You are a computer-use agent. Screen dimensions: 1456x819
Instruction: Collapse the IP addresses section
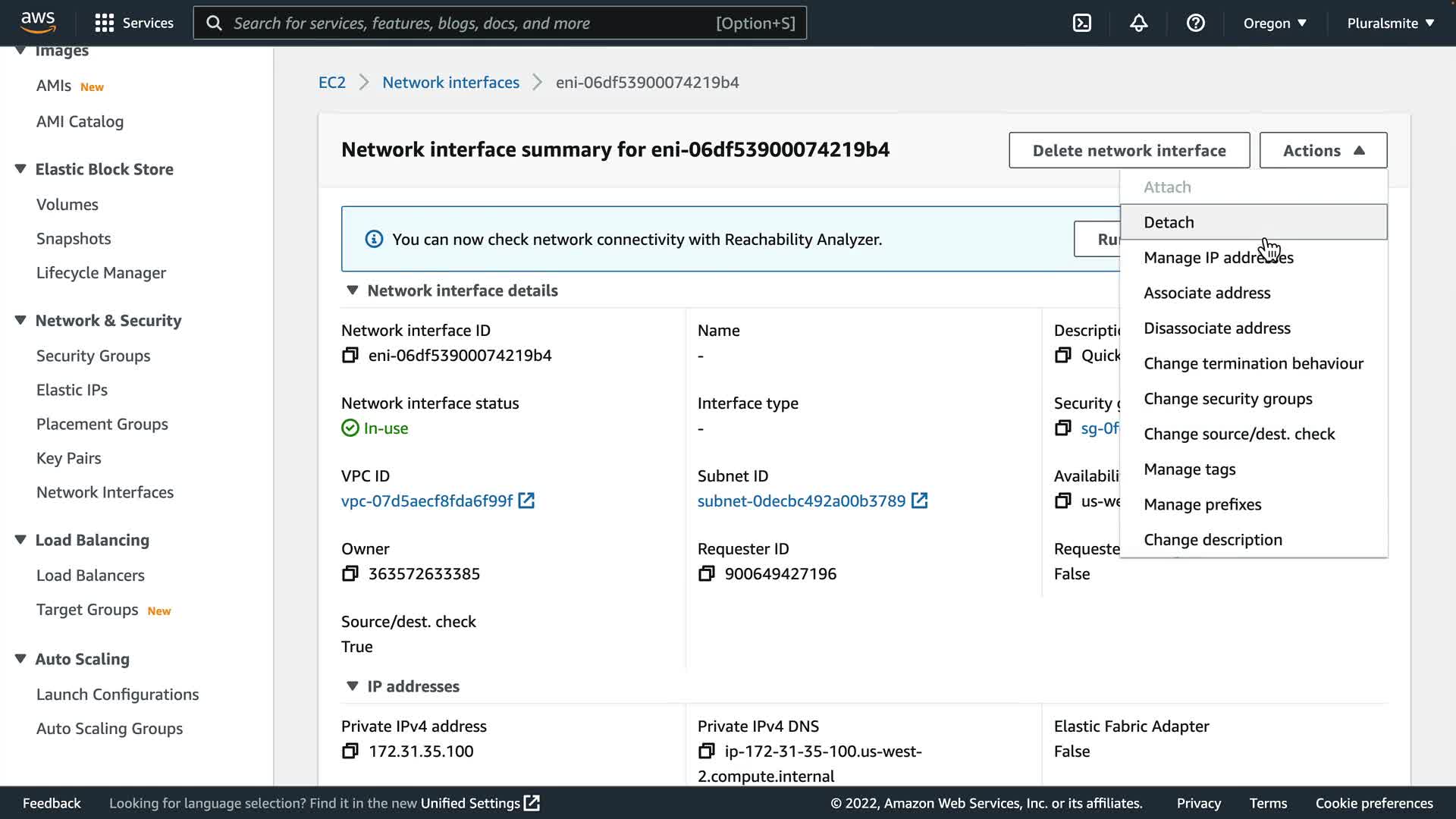352,686
